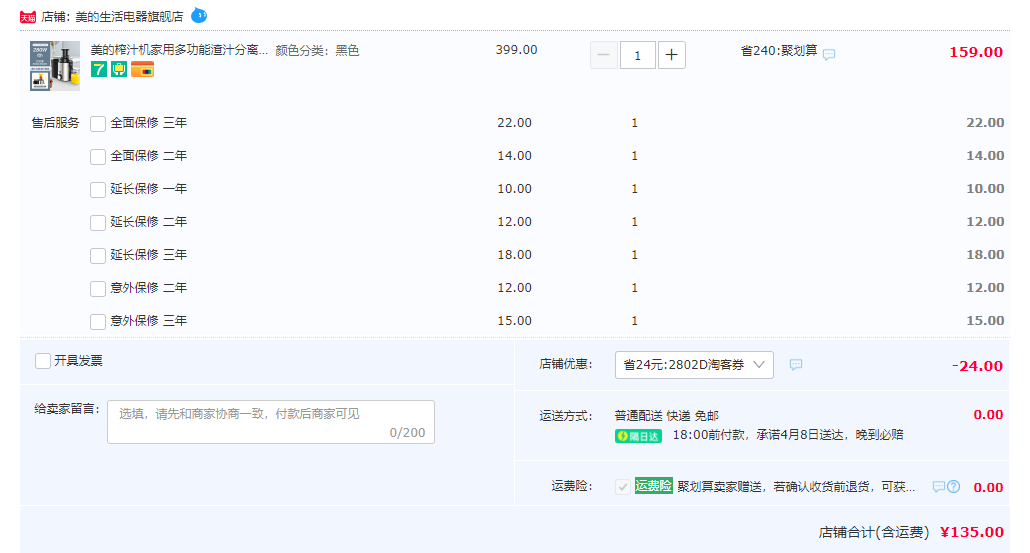Check the 全面保修 二年 option
Image resolution: width=1030 pixels, height=553 pixels.
point(98,156)
